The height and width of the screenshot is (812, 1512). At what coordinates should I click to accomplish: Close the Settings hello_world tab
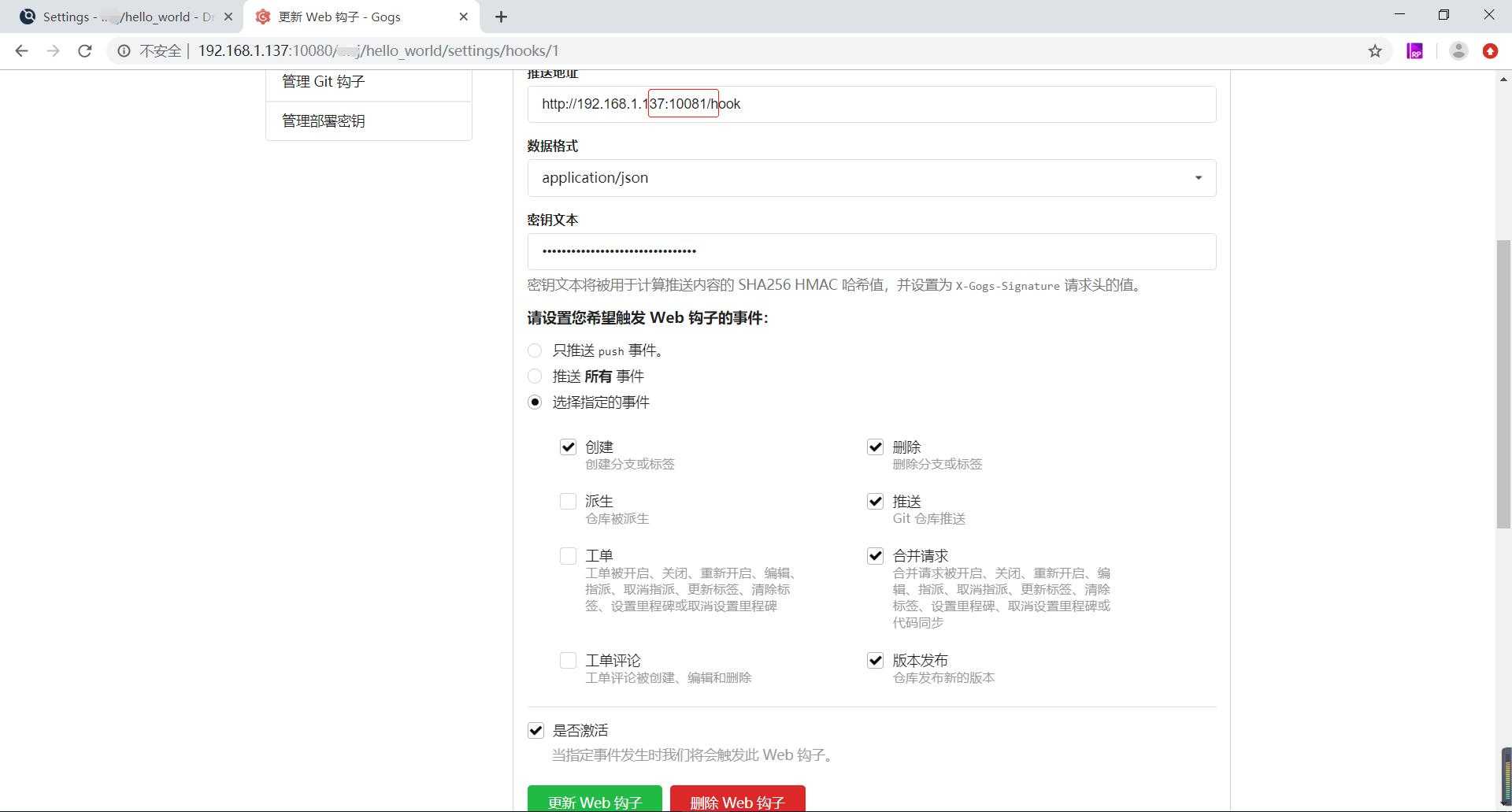click(228, 17)
